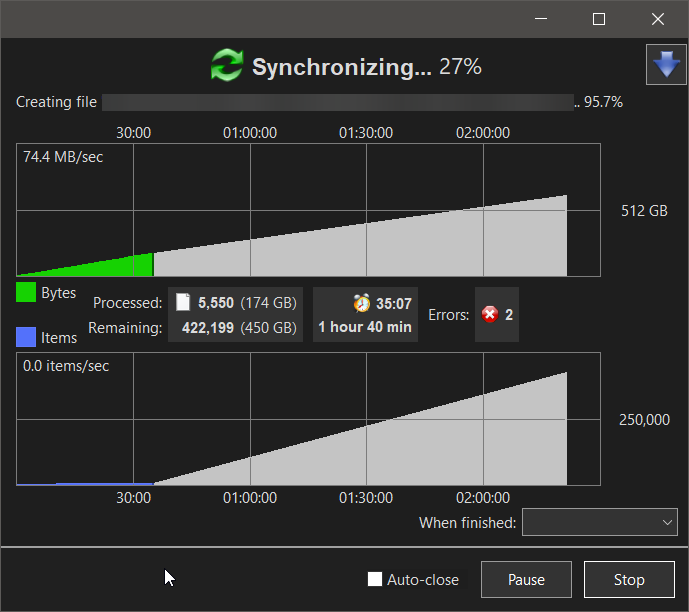Click the errors count number 2

509,315
